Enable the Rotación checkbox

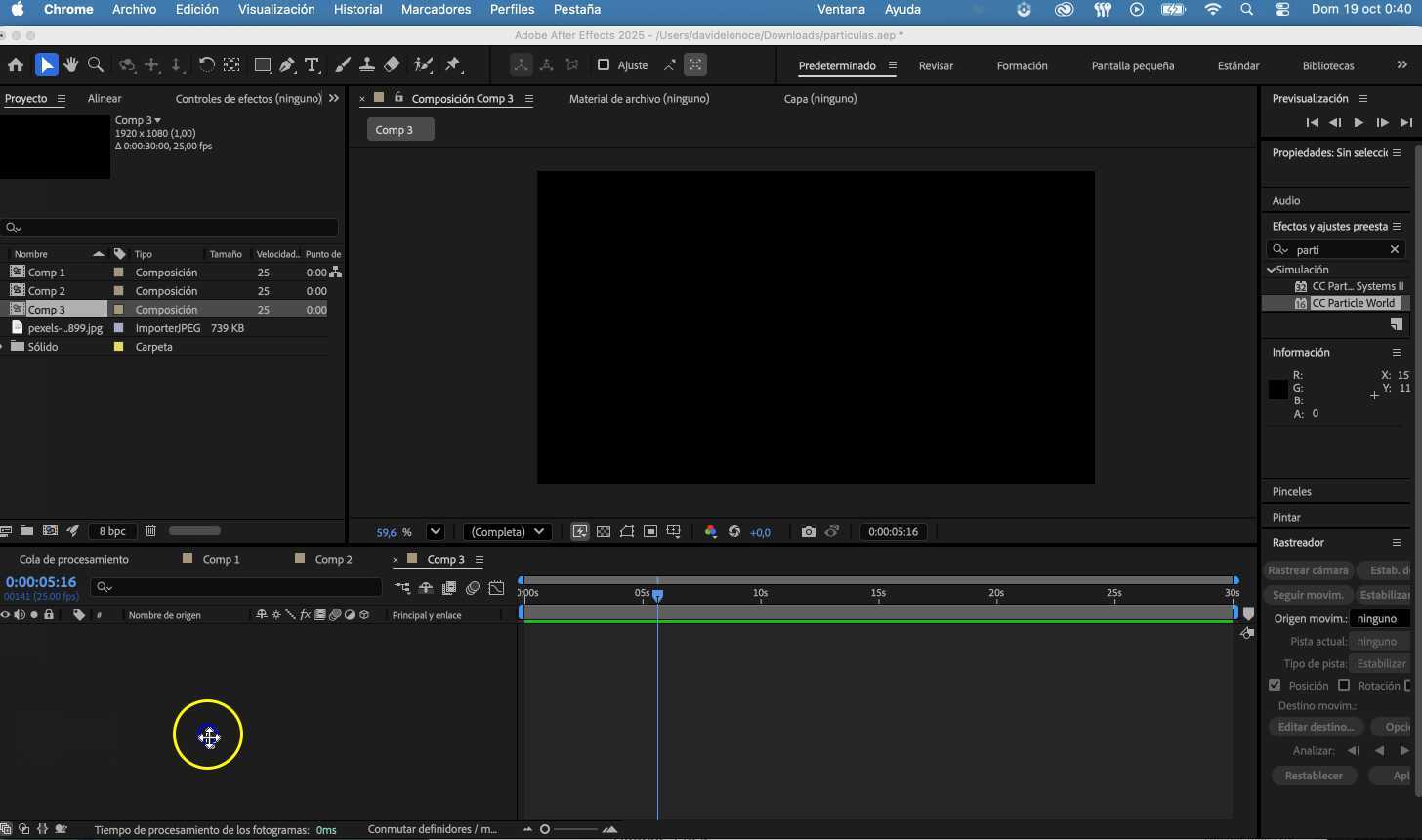pyautogui.click(x=1344, y=686)
